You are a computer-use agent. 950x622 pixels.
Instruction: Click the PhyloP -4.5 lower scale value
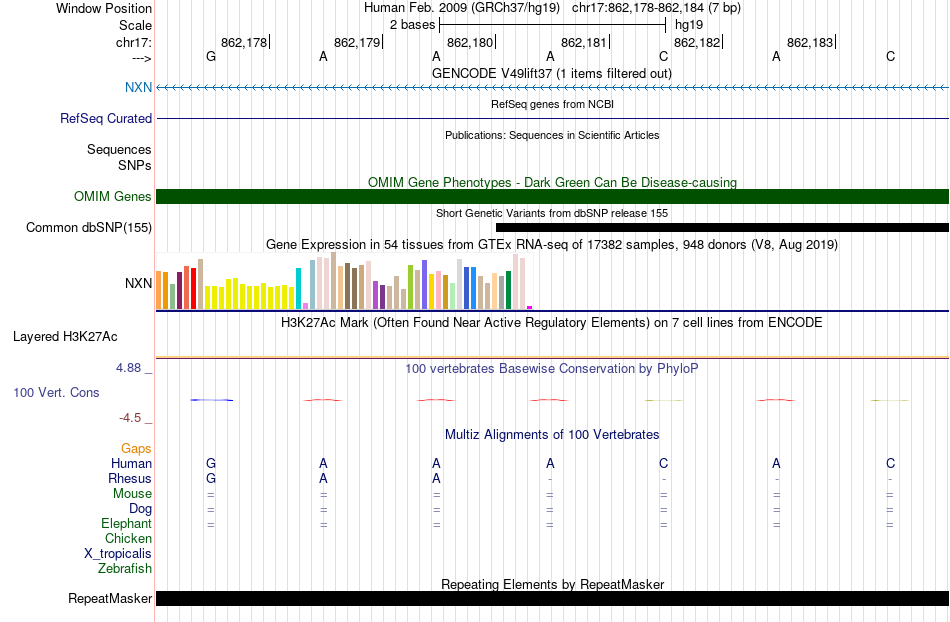pos(130,418)
